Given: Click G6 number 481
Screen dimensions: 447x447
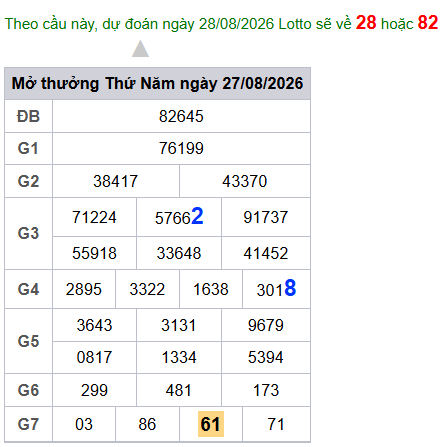Looking at the screenshot, I should tap(179, 390).
